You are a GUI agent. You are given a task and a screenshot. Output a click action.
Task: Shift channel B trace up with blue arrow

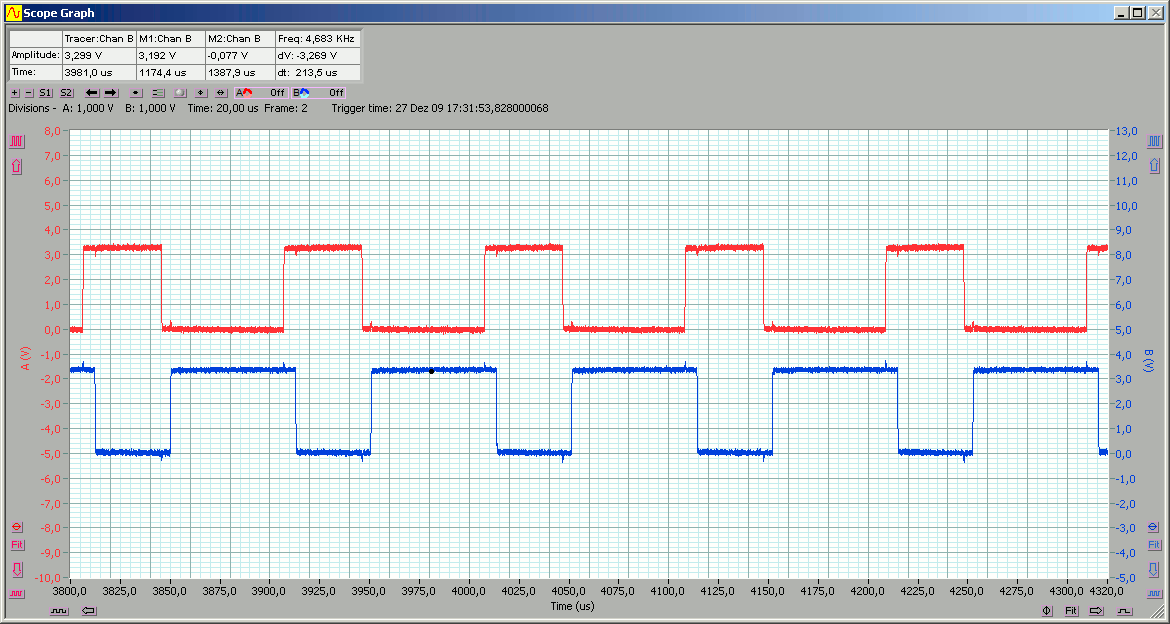(x=1154, y=166)
